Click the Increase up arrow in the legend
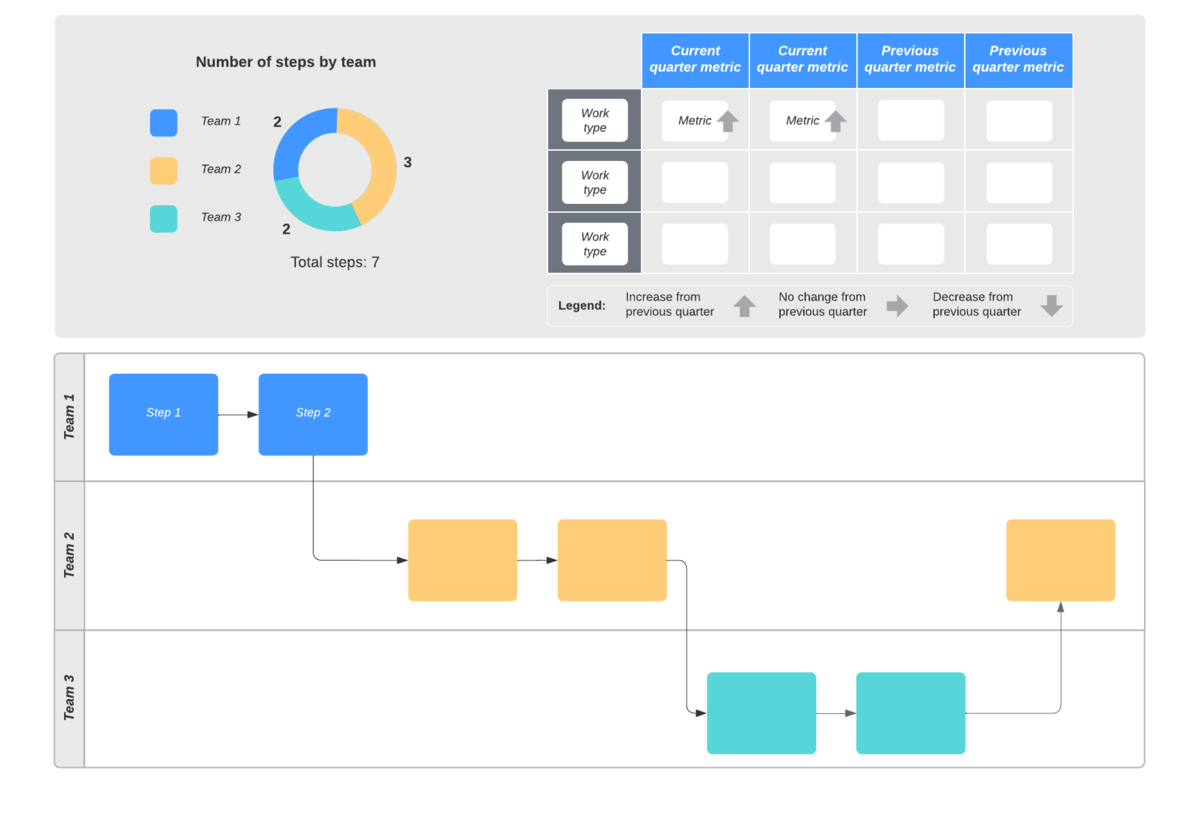1200x836 pixels. click(745, 306)
